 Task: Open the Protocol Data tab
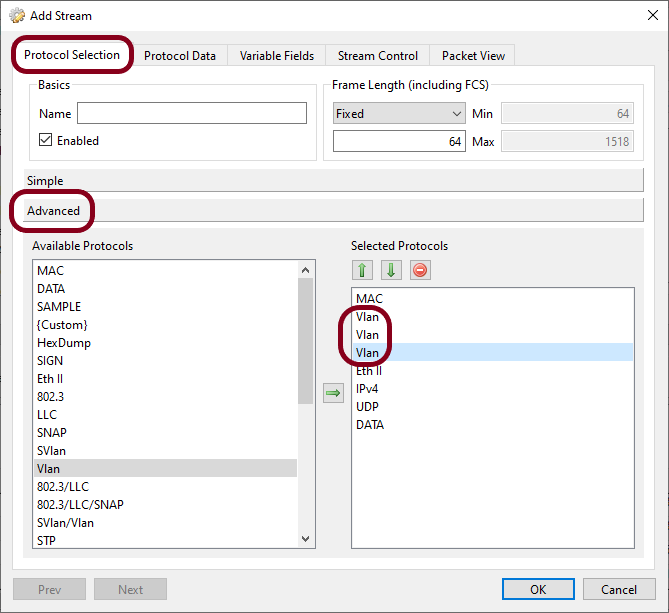(x=180, y=55)
